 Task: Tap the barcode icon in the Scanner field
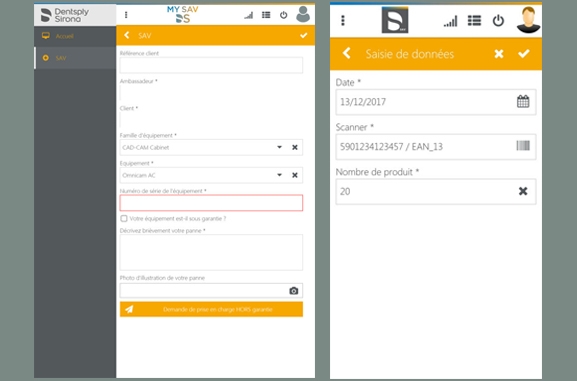[523, 146]
